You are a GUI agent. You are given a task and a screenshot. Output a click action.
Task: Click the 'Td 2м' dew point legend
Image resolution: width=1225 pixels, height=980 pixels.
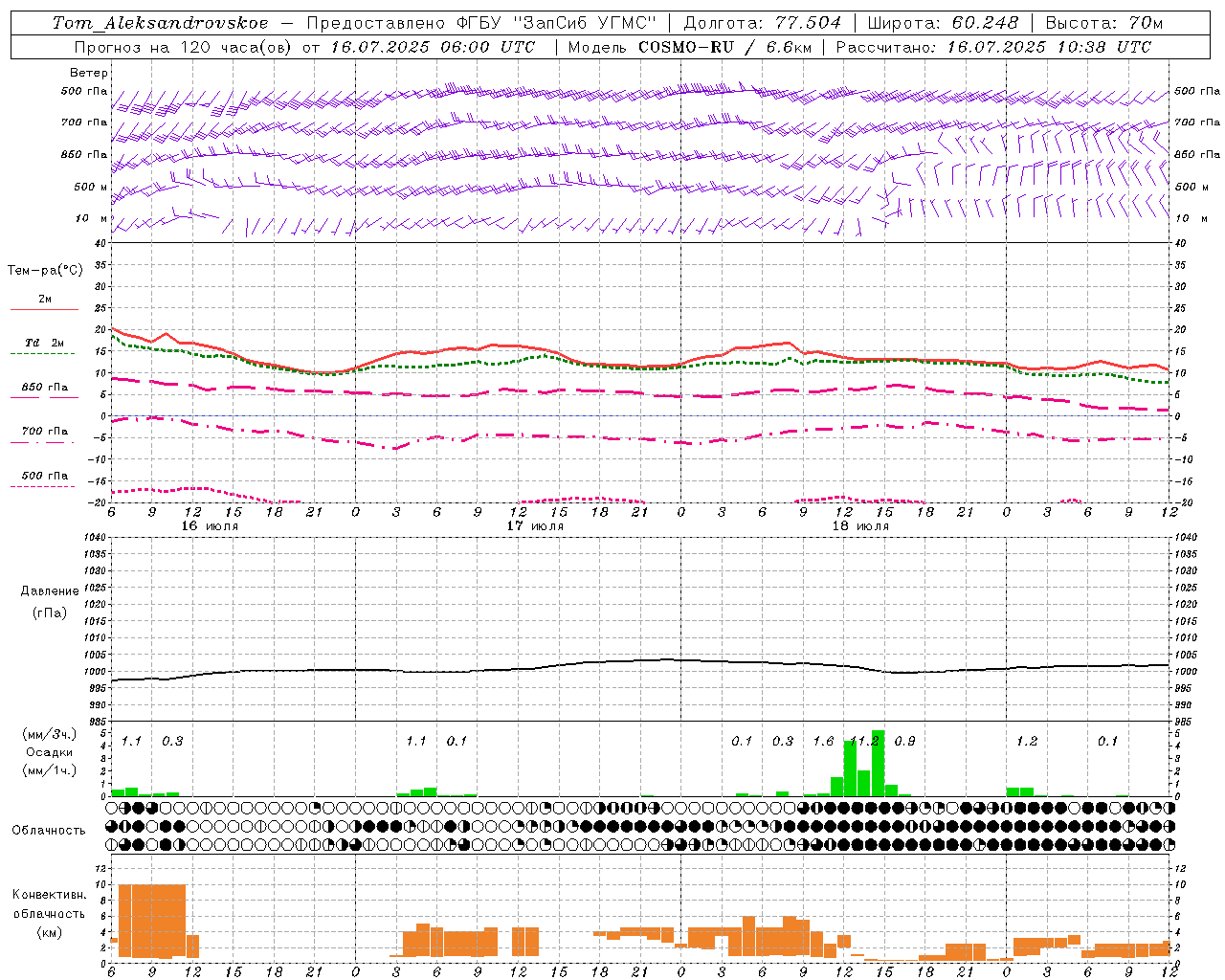(x=44, y=346)
